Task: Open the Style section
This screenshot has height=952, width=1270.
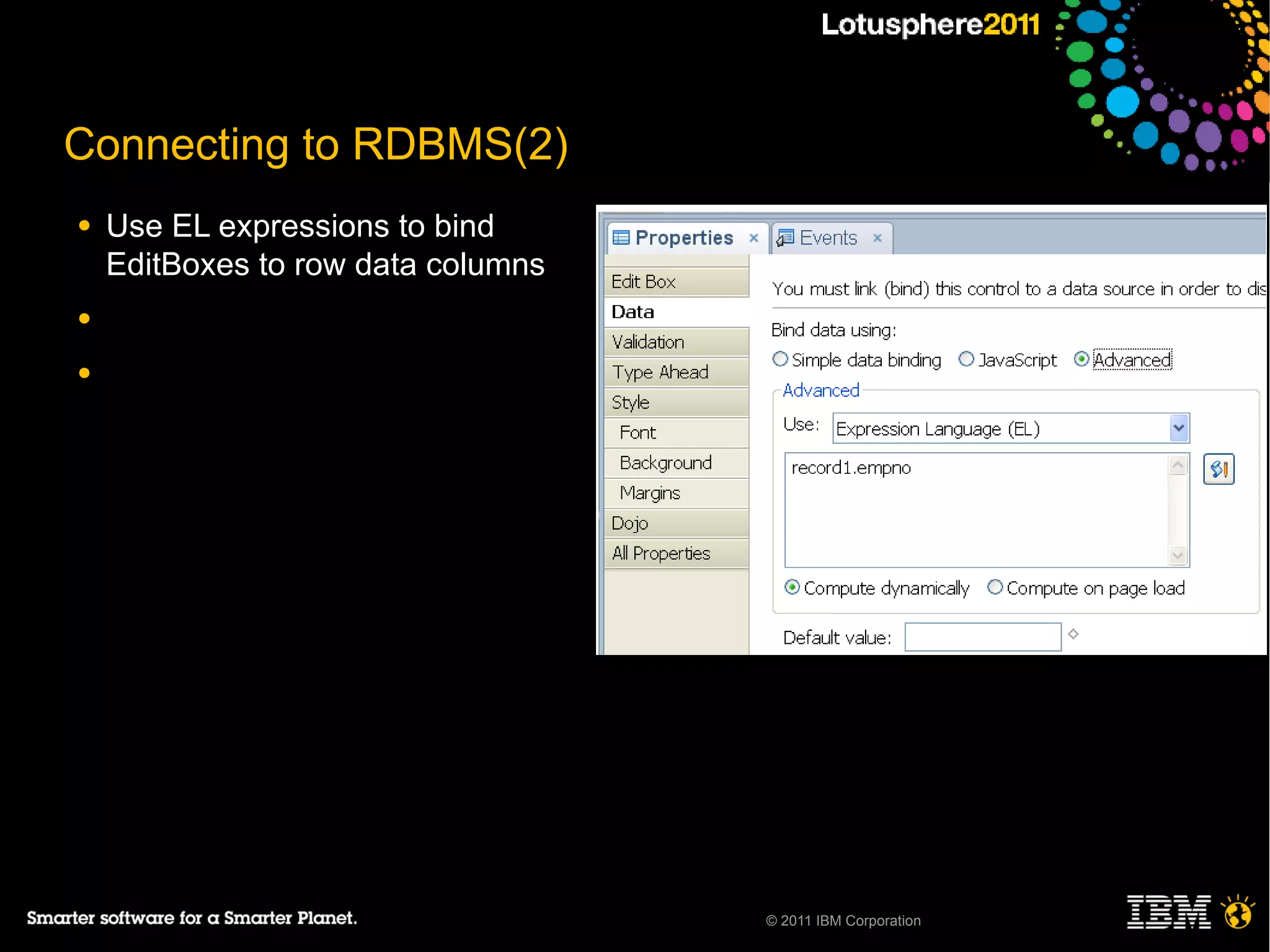Action: coord(677,403)
